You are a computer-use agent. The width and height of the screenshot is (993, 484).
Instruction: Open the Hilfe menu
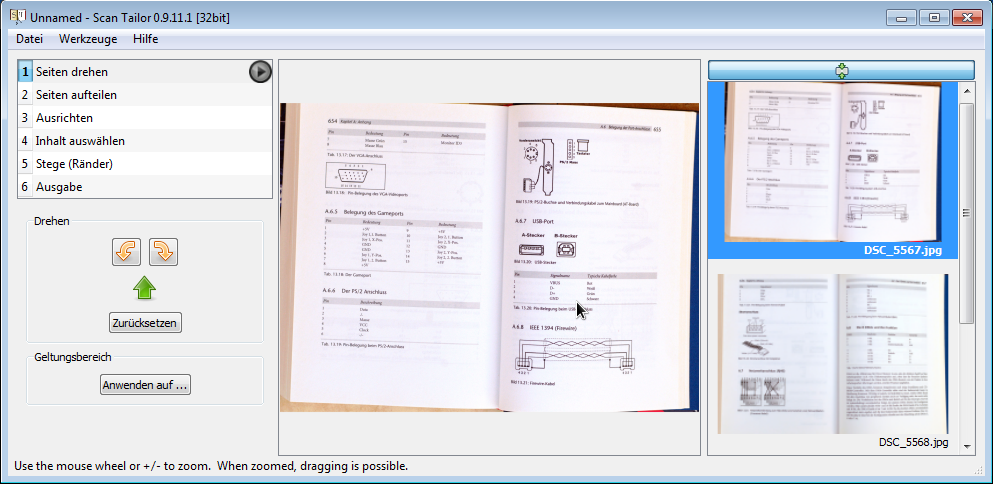click(x=146, y=39)
